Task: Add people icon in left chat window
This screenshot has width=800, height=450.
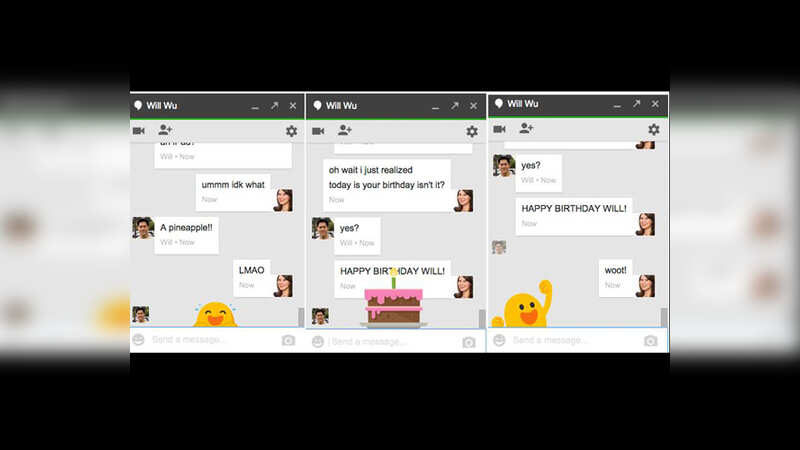Action: [165, 130]
